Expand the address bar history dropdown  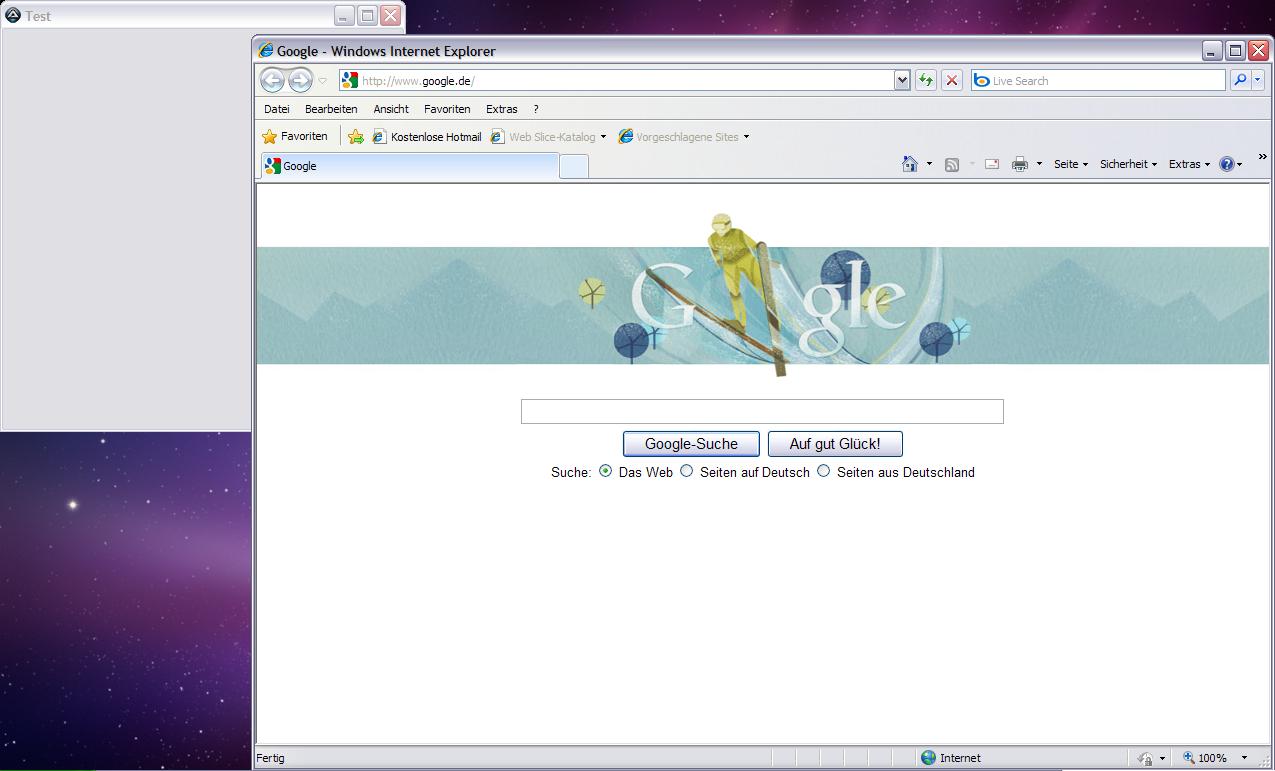tap(902, 80)
